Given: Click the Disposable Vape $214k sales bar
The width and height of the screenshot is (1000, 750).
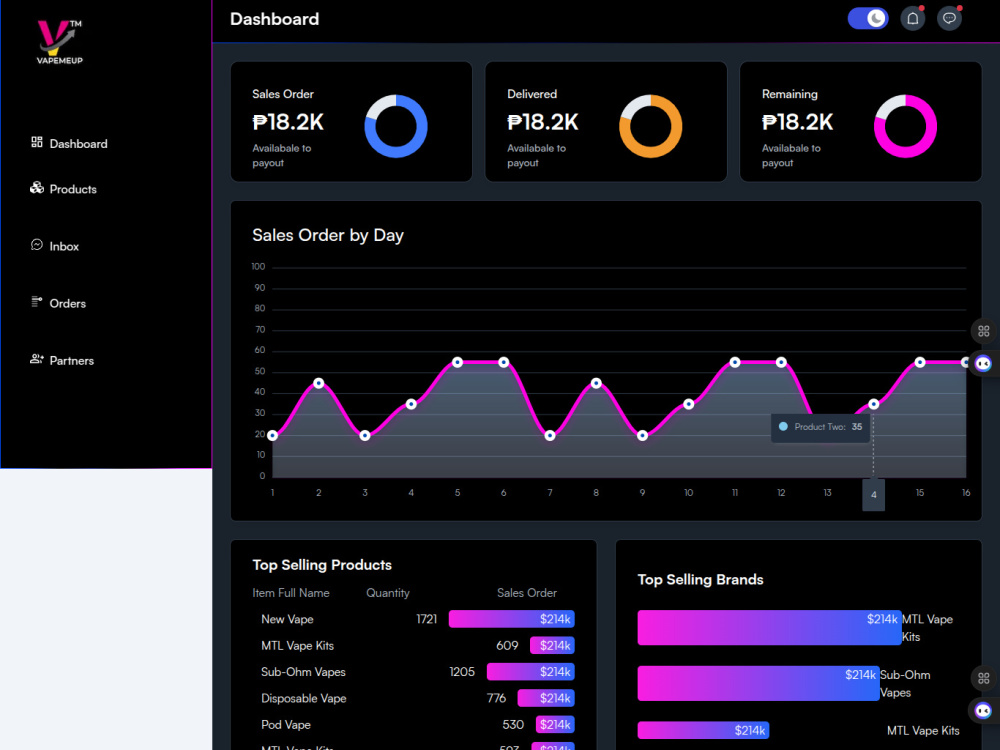Looking at the screenshot, I should (546, 698).
